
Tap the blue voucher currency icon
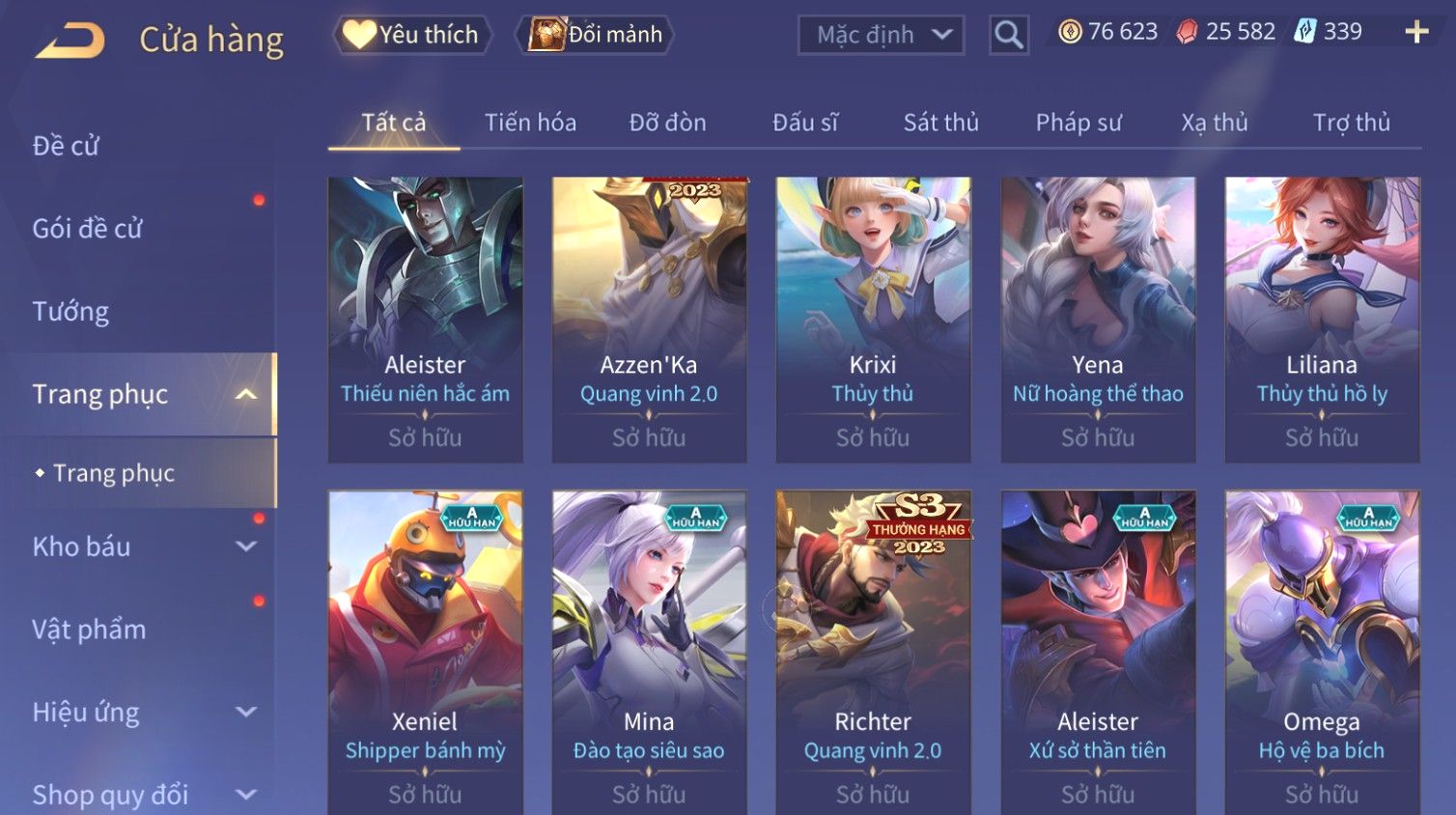(x=1304, y=32)
